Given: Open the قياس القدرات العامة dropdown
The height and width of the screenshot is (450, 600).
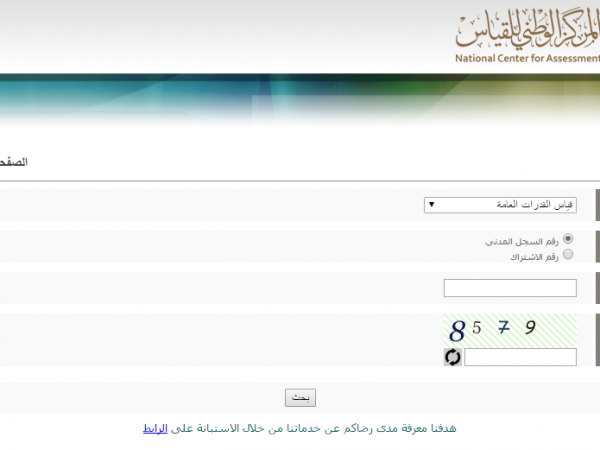Looking at the screenshot, I should point(509,205).
